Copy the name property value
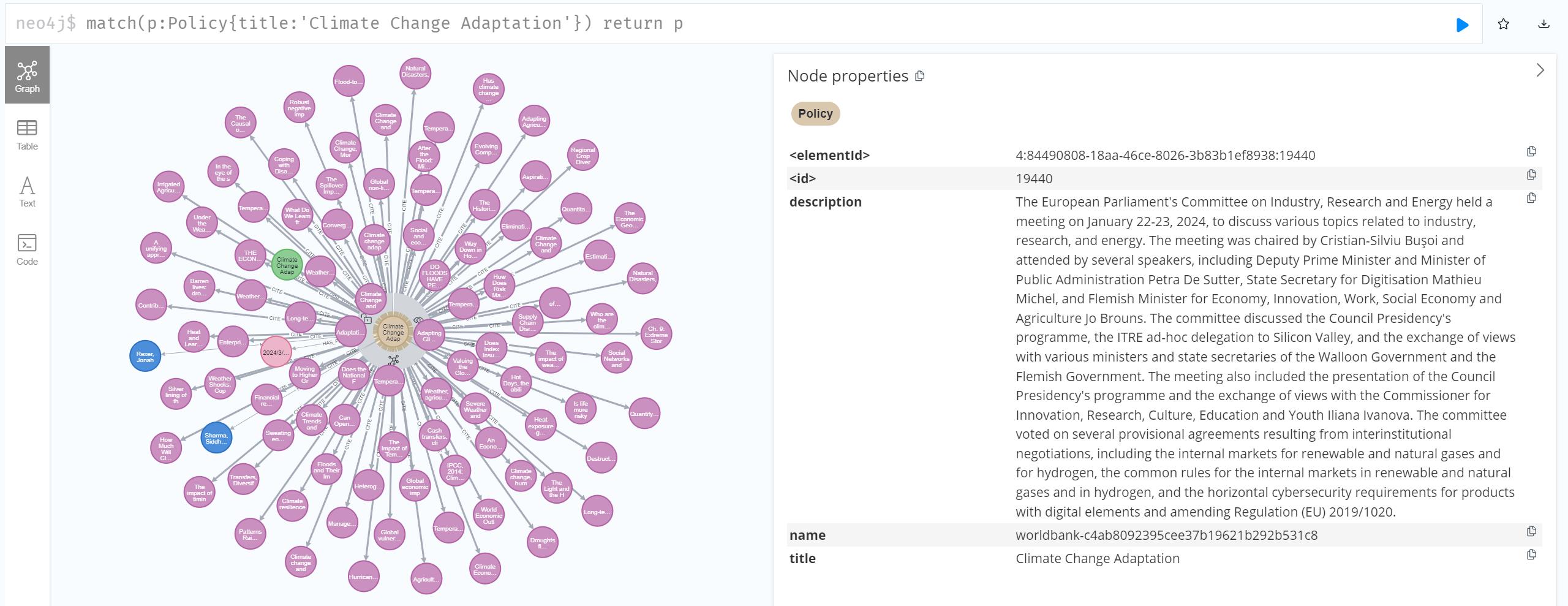The height and width of the screenshot is (606, 1568). tap(1531, 531)
